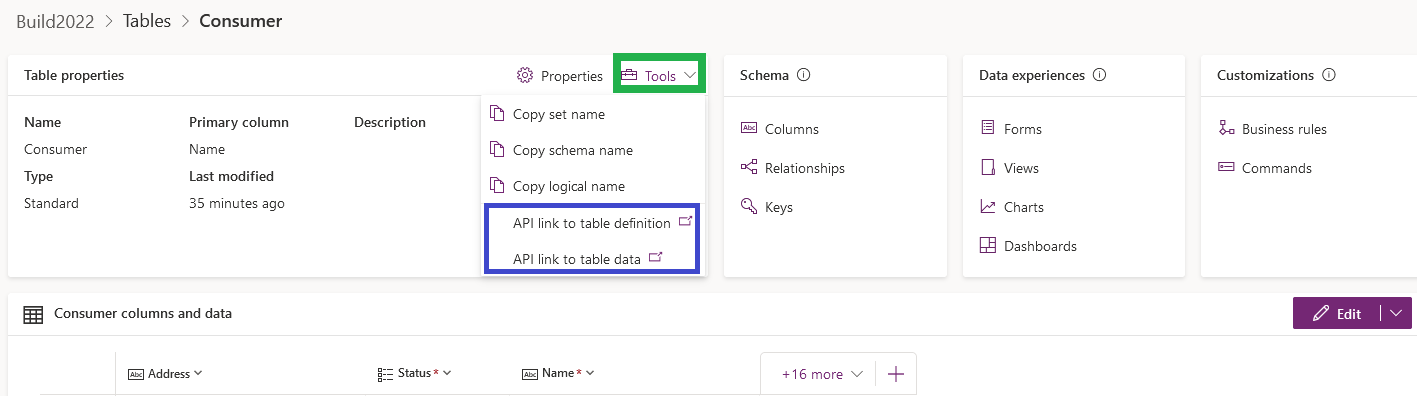Image resolution: width=1417 pixels, height=406 pixels.
Task: Choose Copy schema name from Tools menu
Action: coord(572,150)
